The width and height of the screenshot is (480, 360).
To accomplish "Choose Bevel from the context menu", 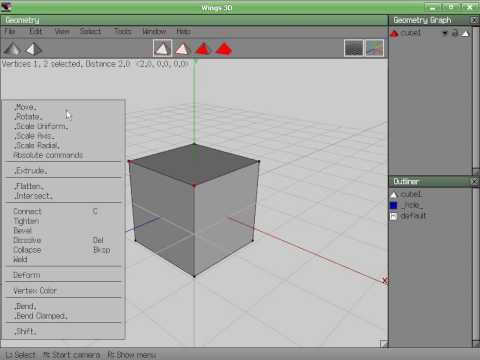I will pos(64,231).
